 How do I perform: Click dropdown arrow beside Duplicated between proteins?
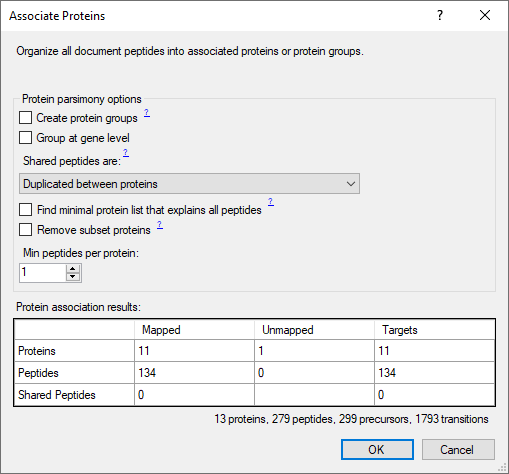(350, 184)
